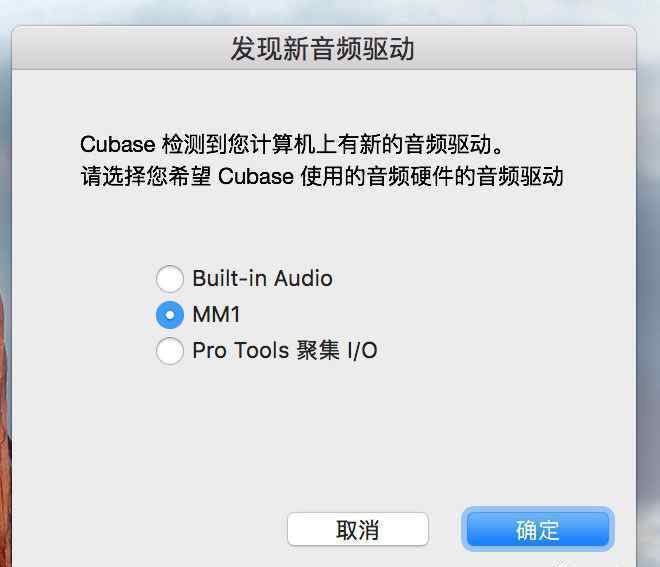Click empty dialog space above Built-in Audio option
Screen dimensions: 660x567
pos(324,227)
